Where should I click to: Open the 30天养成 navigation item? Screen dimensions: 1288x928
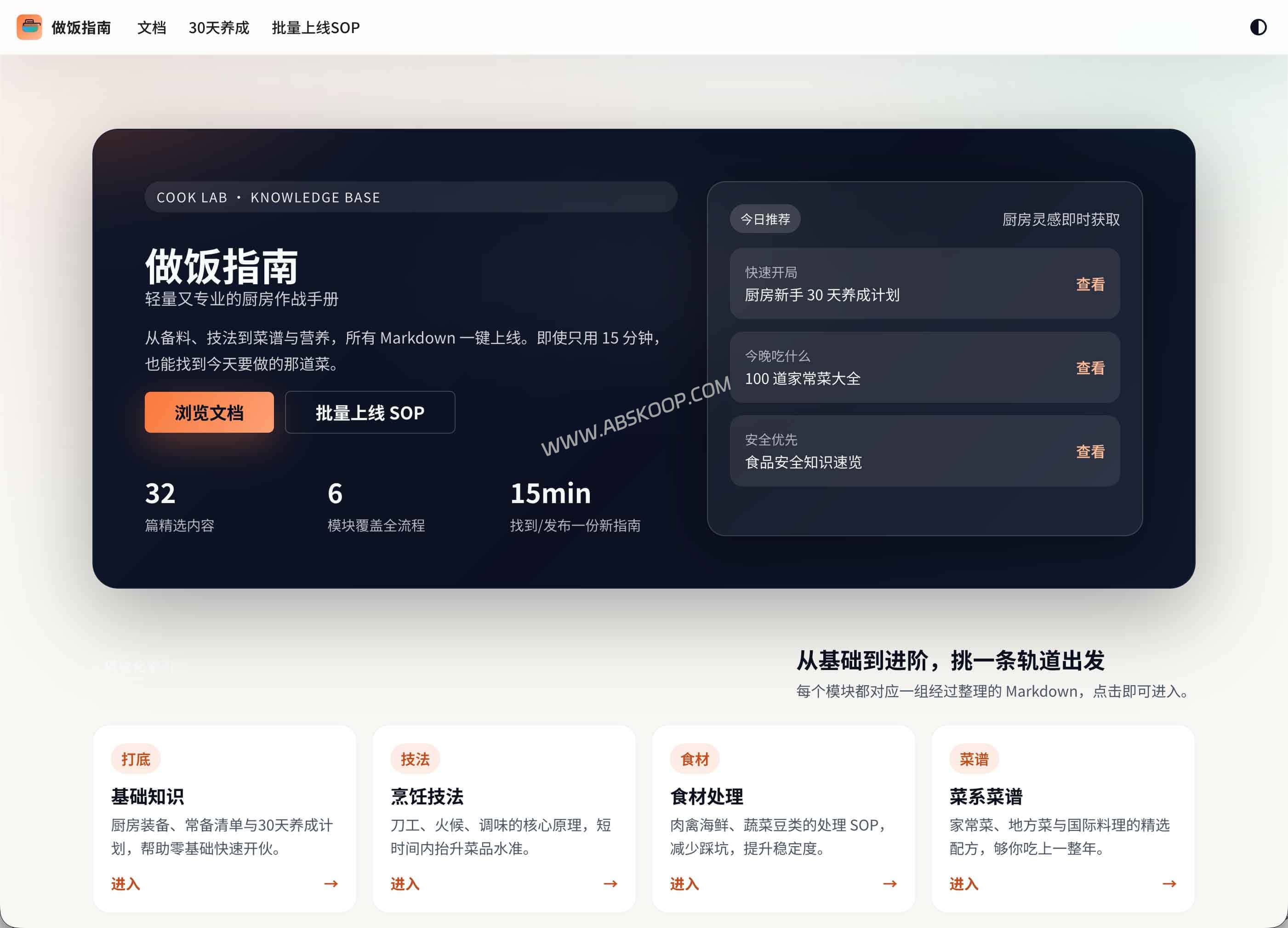[219, 28]
